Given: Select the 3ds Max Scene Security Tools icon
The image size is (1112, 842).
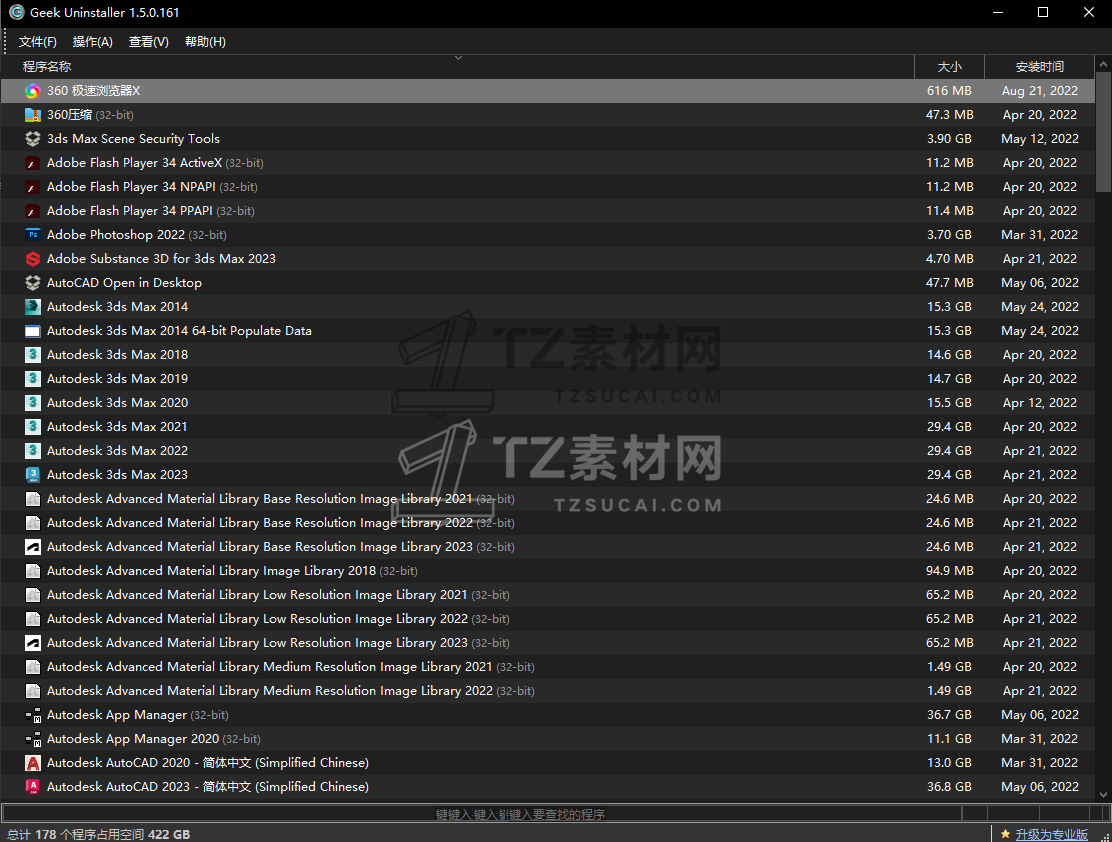Looking at the screenshot, I should [x=33, y=139].
